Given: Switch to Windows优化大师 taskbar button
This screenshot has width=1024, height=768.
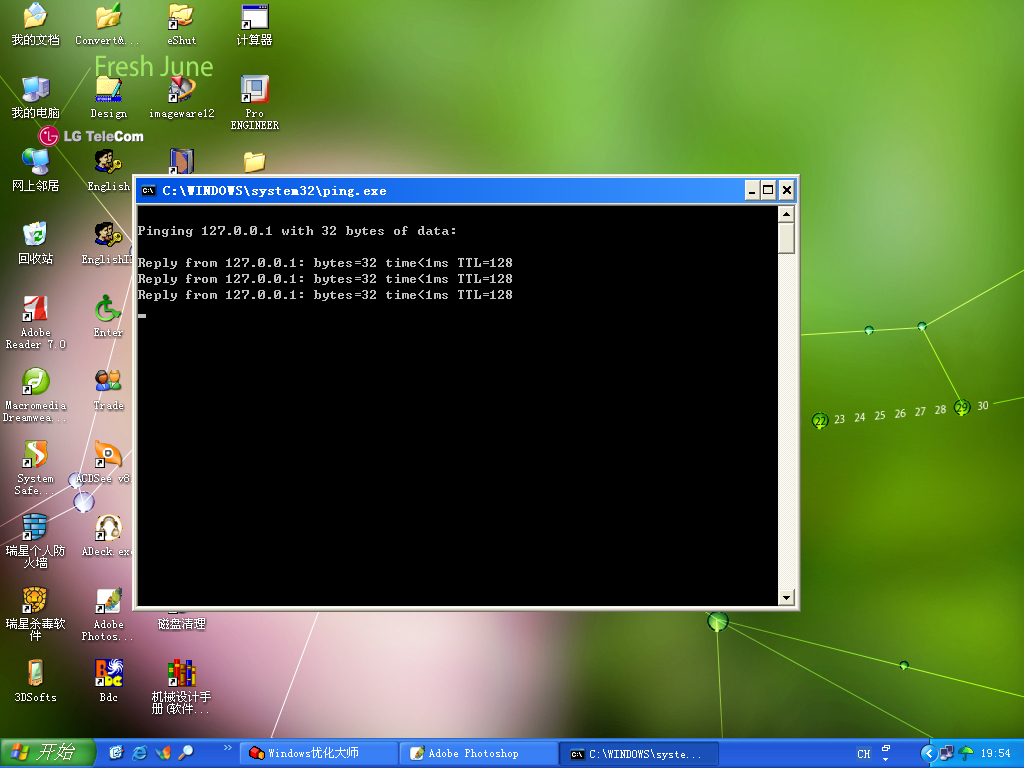Looking at the screenshot, I should pos(318,753).
